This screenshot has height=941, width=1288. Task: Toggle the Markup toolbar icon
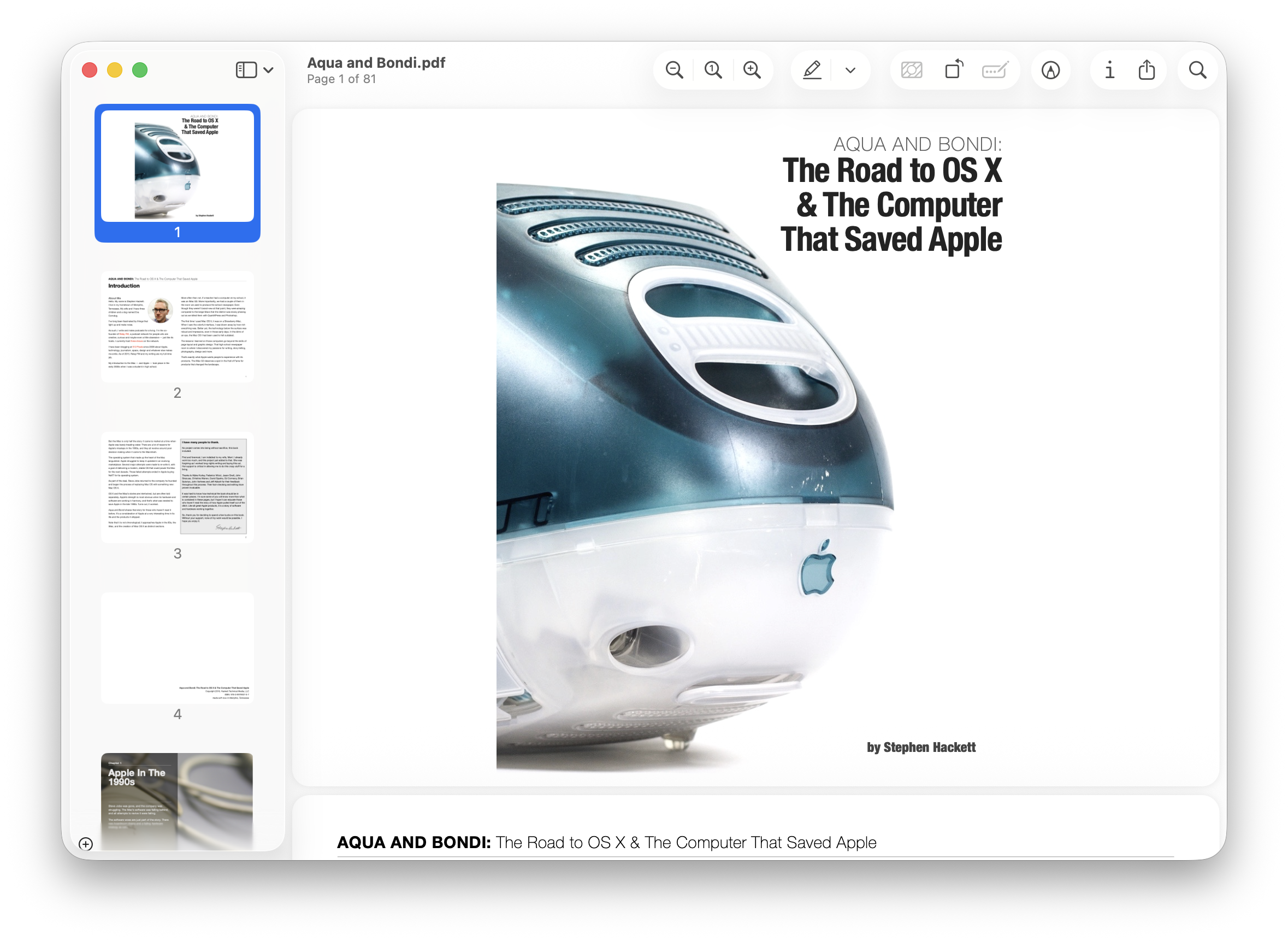click(x=1050, y=70)
